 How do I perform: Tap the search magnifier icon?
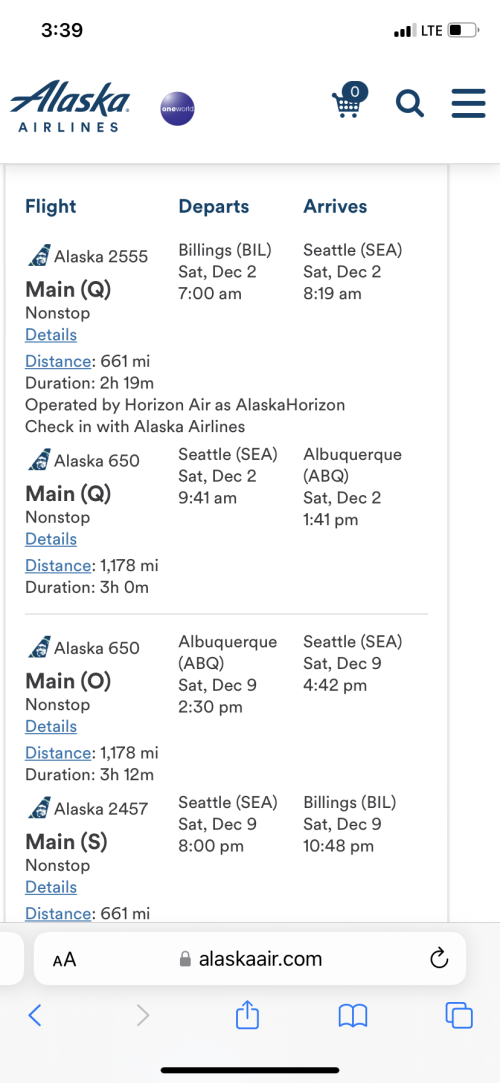pos(410,104)
